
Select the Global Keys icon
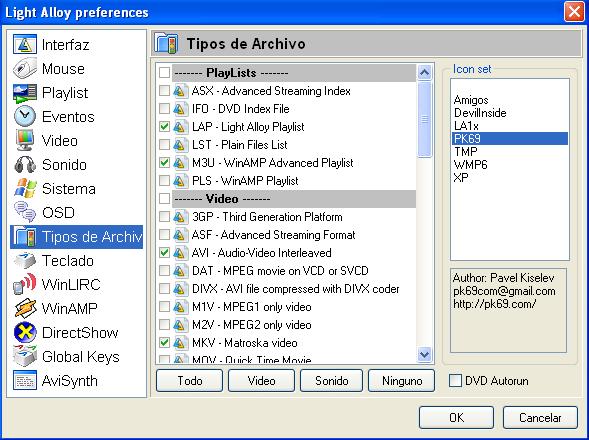25,357
